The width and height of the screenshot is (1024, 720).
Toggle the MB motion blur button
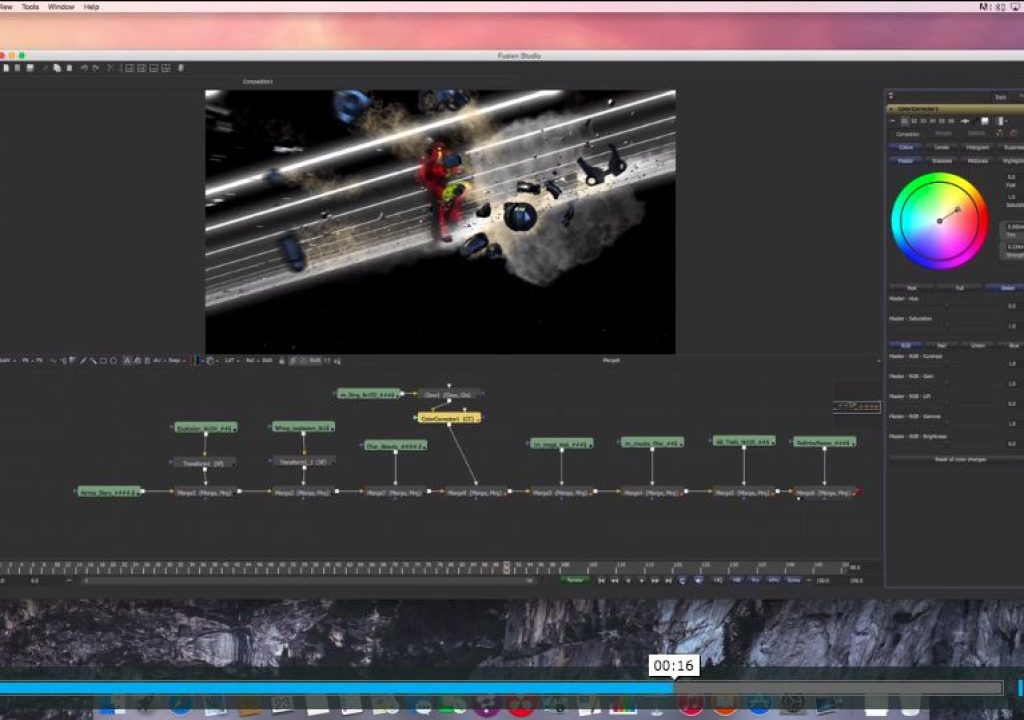pos(737,580)
